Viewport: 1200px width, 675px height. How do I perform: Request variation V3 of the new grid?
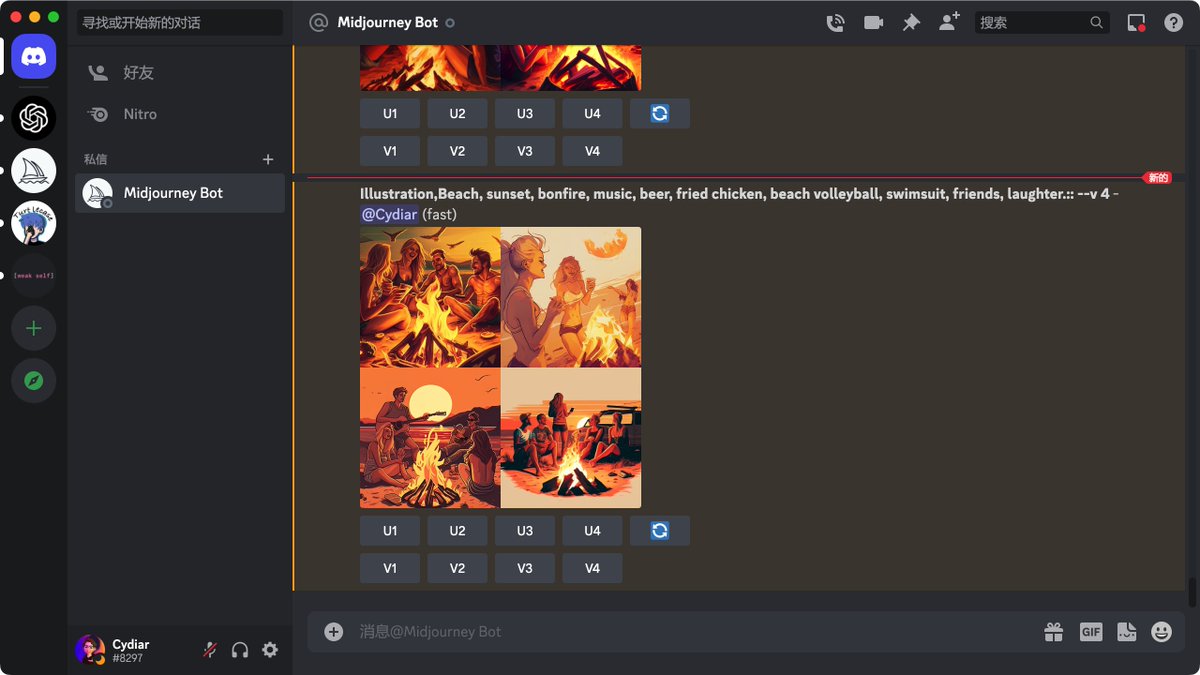pos(524,567)
